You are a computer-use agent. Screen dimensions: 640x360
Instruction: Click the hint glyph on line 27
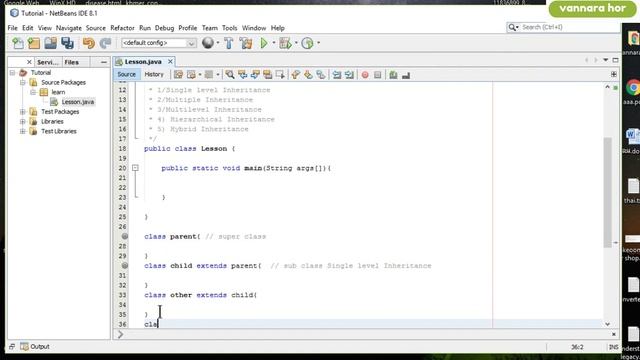pos(124,236)
